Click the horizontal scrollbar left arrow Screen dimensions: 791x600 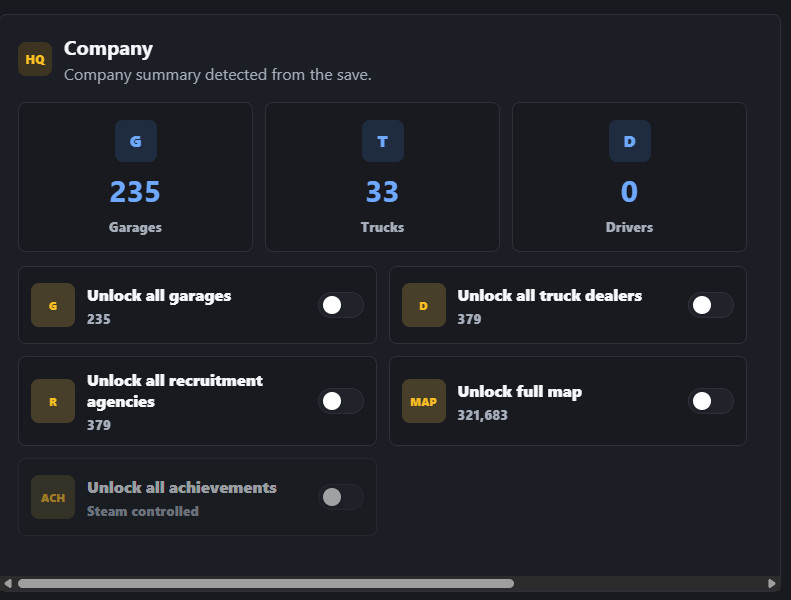(x=8, y=583)
